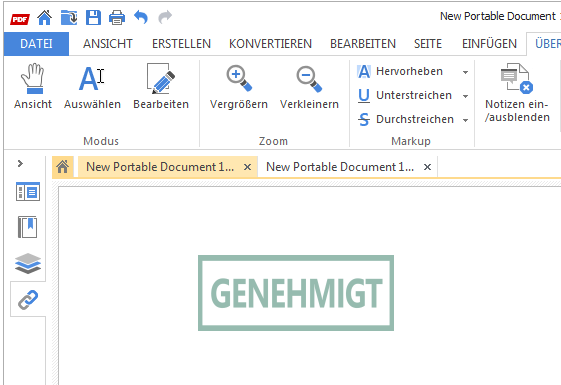Open the page thumbnails panel icon
Image resolution: width=561 pixels, height=385 pixels.
click(28, 192)
